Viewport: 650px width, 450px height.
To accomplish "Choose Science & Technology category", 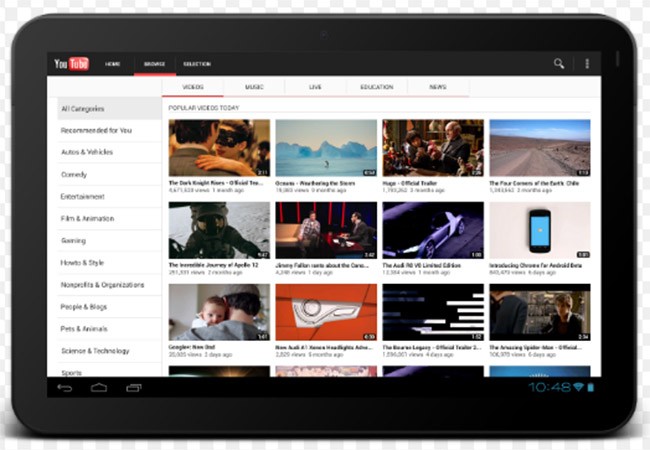I will pos(109,351).
